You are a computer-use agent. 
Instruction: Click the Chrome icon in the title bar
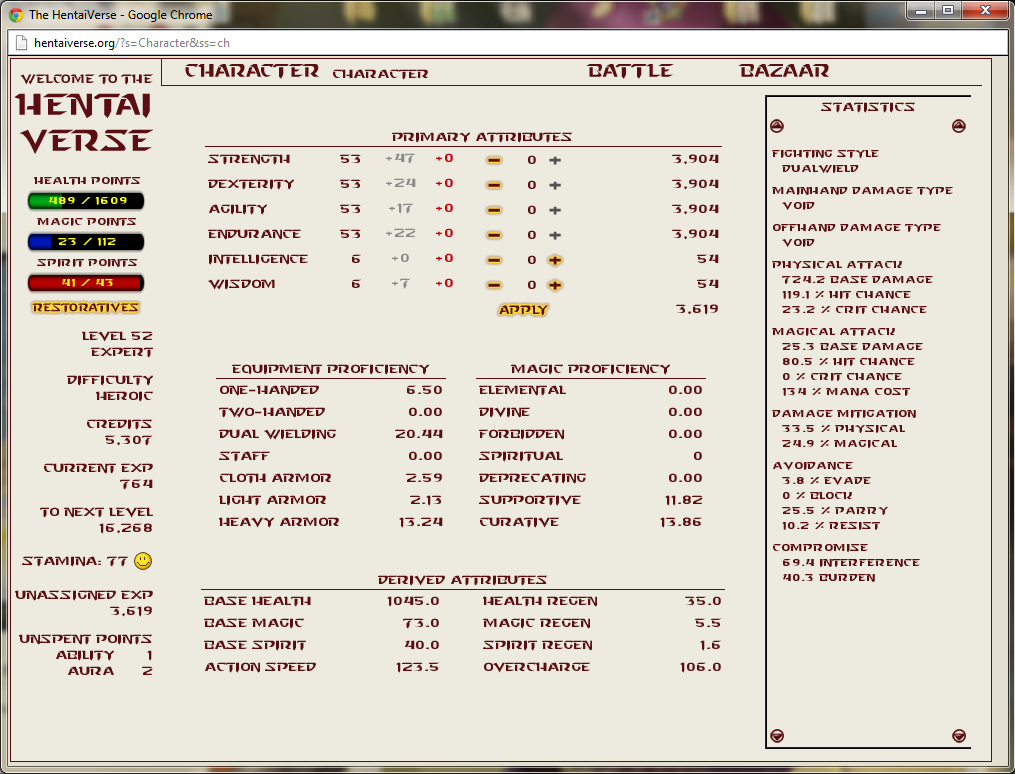point(16,14)
